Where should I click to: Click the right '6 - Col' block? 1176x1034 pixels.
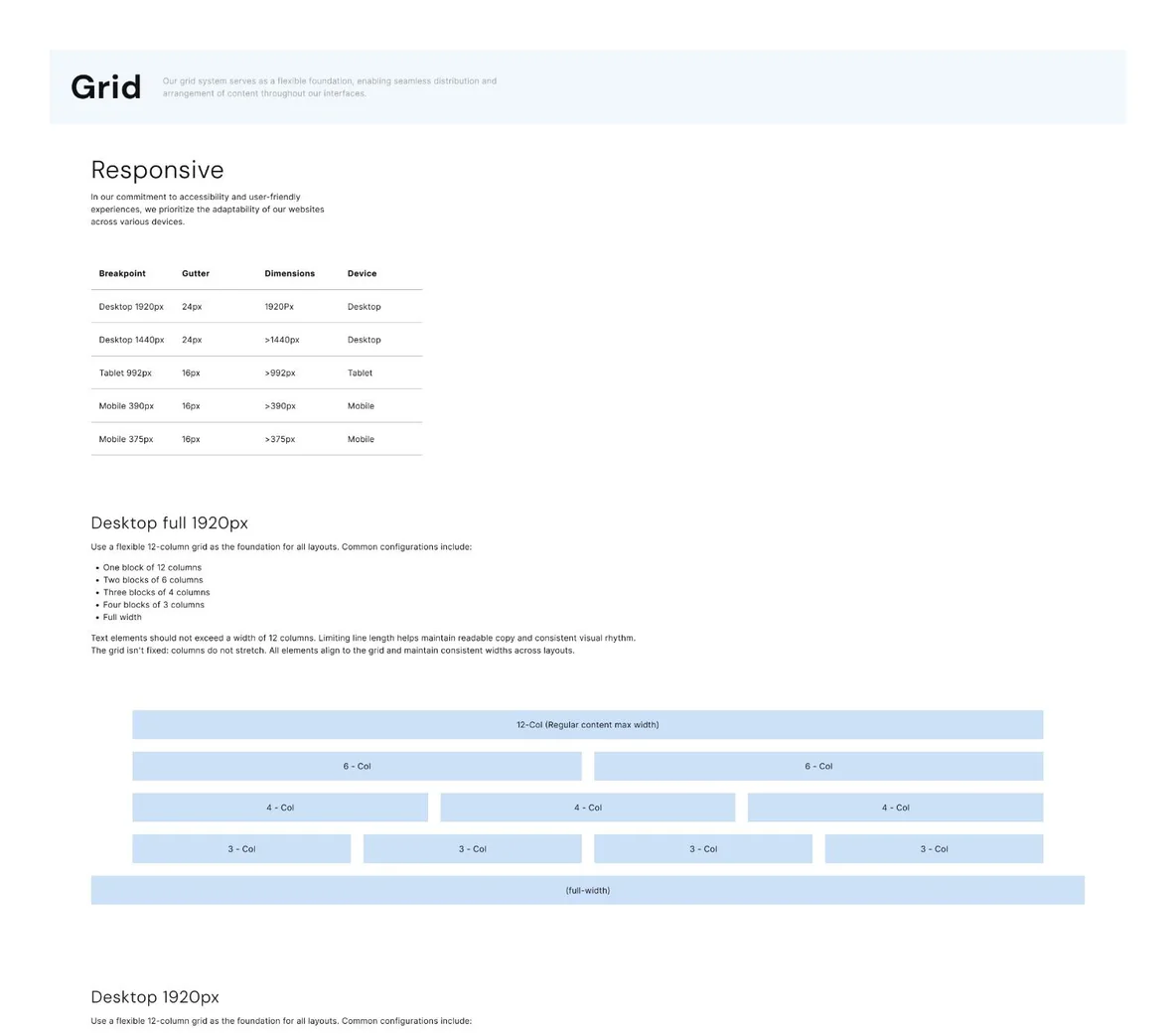pyautogui.click(x=819, y=767)
